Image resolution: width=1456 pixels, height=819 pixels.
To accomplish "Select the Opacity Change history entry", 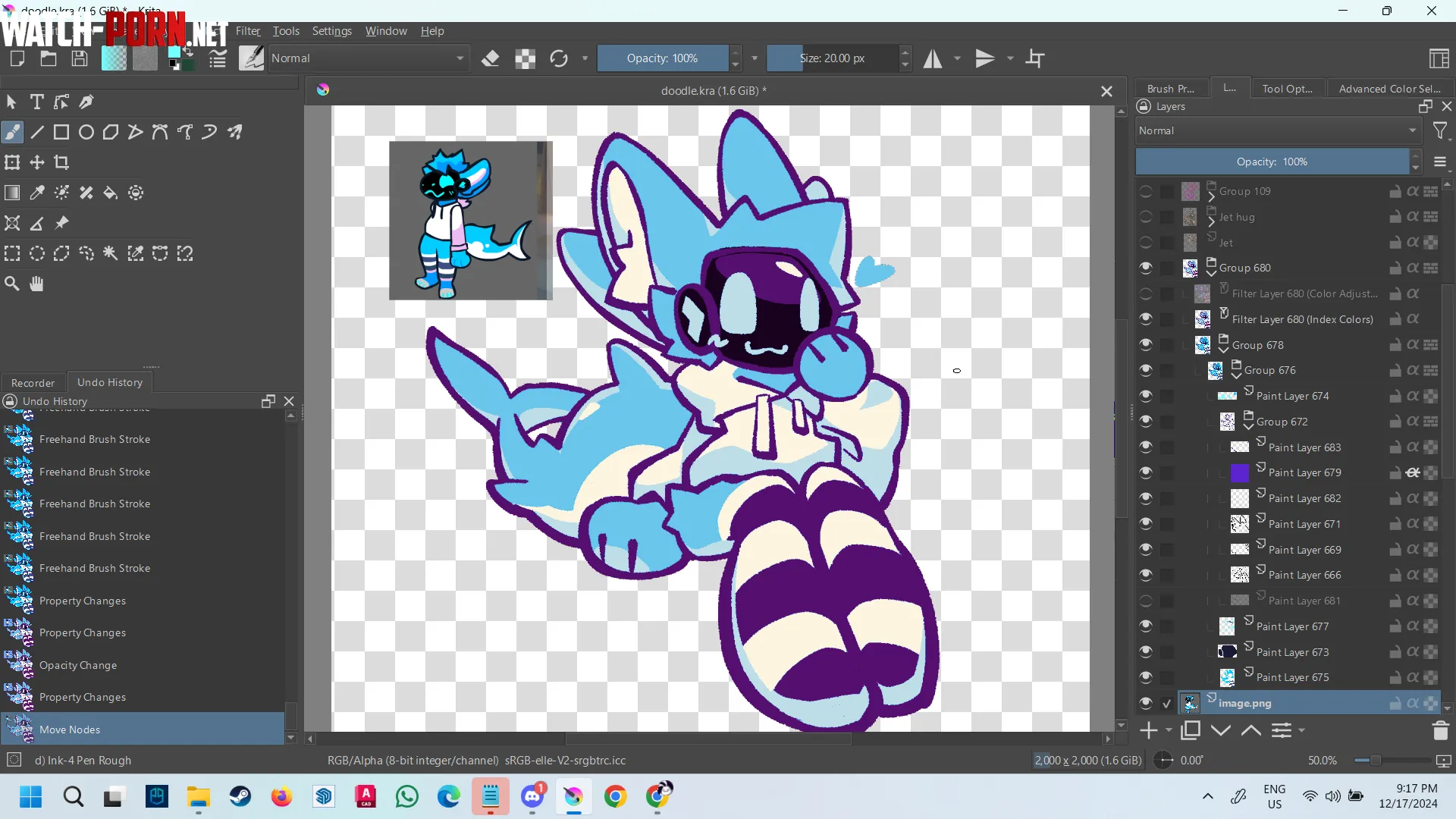I will pos(143,665).
